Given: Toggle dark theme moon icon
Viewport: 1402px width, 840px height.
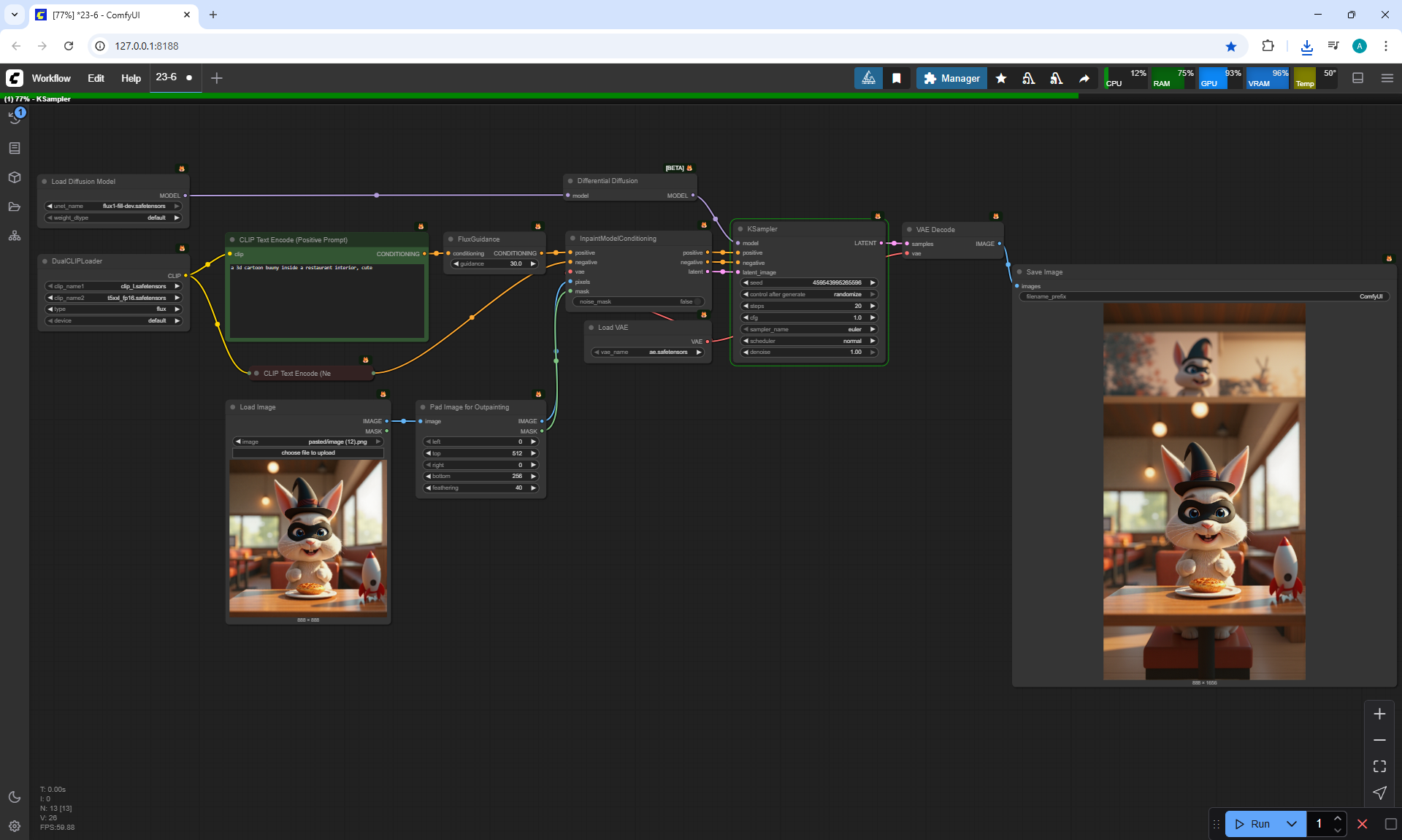Looking at the screenshot, I should (x=15, y=797).
